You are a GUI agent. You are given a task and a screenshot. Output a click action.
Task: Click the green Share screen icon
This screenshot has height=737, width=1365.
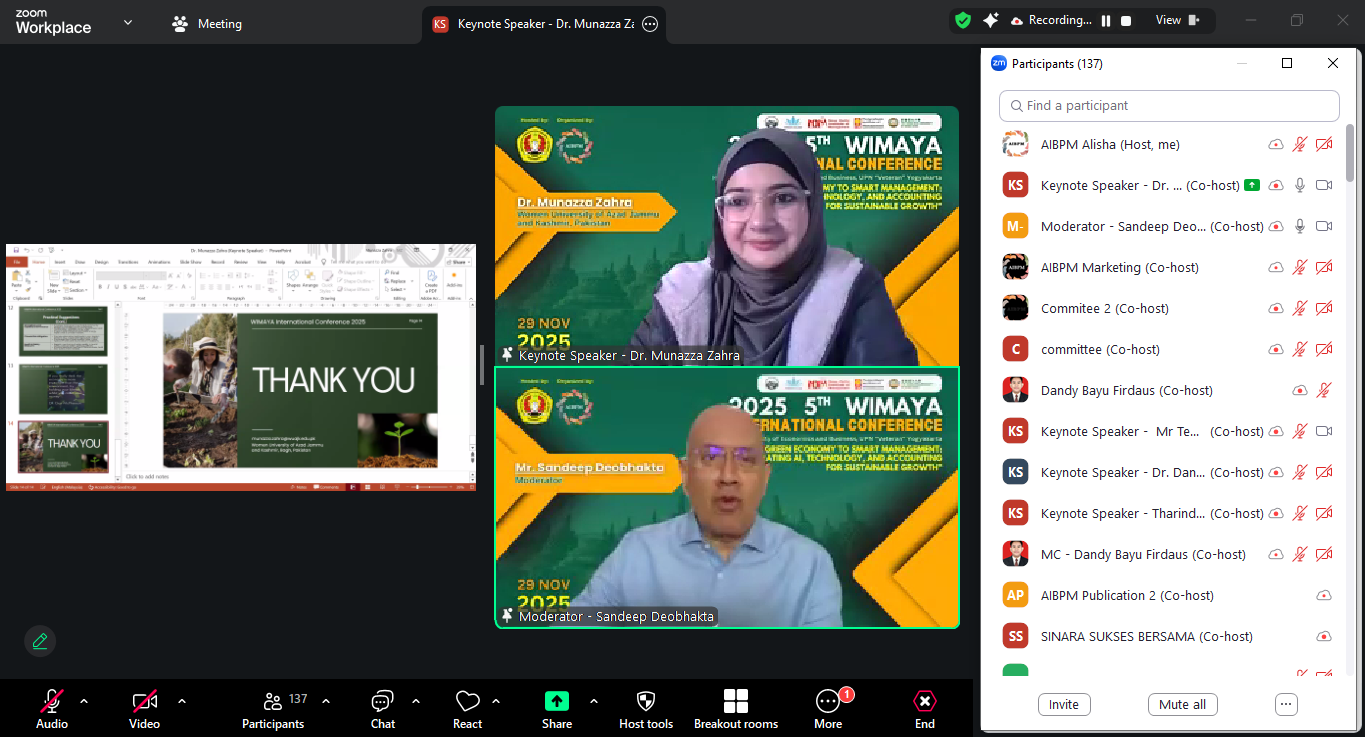coord(557,702)
